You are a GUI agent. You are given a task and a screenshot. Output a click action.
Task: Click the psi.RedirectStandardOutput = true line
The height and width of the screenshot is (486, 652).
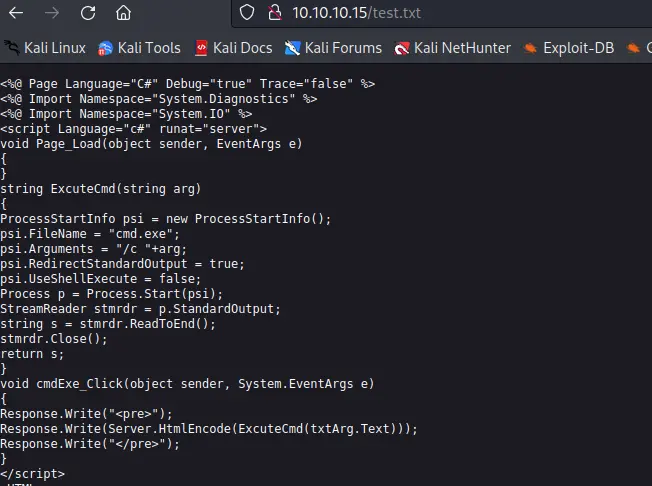(122, 264)
